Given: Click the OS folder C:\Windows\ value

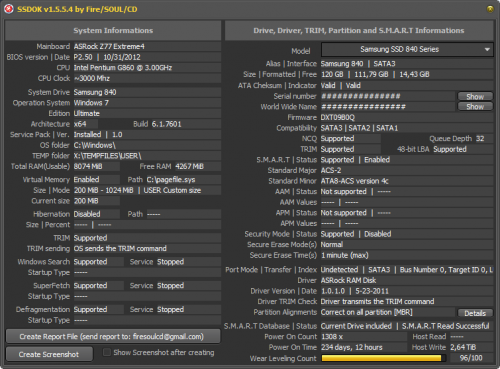Looking at the screenshot, I should pos(94,145).
